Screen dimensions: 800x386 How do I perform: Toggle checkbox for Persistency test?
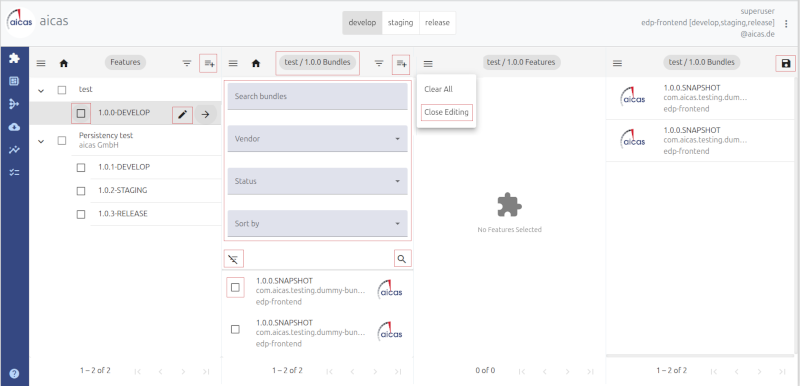[x=62, y=140]
